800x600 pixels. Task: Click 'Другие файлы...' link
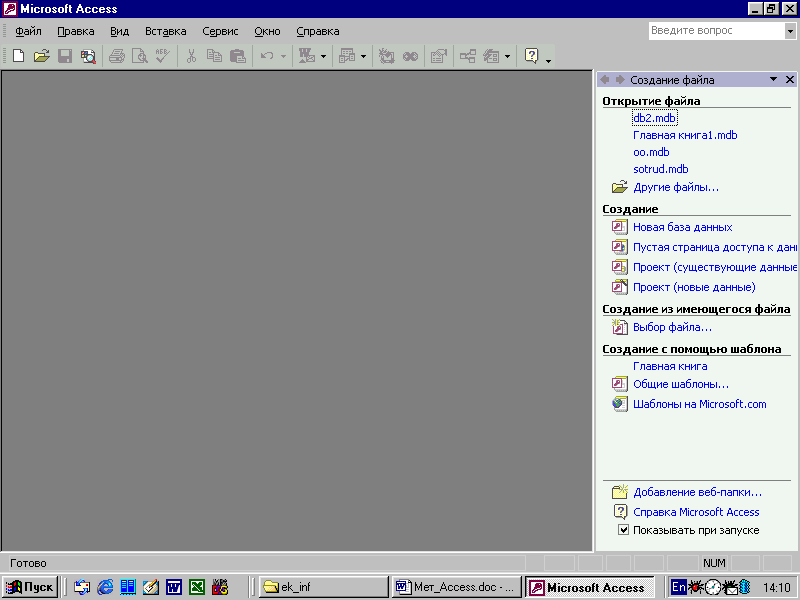[x=676, y=187]
